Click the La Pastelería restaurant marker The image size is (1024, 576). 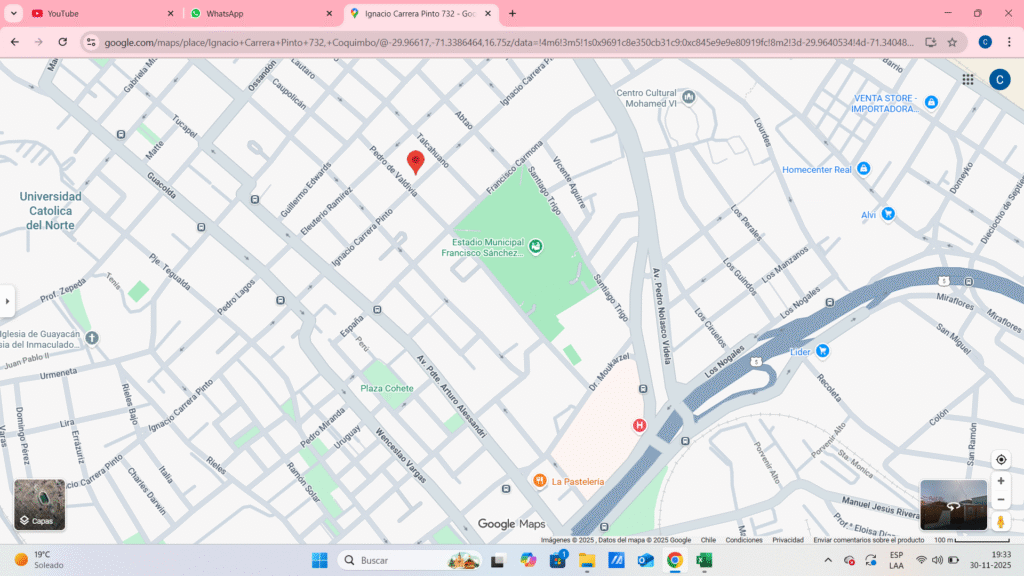pos(540,481)
